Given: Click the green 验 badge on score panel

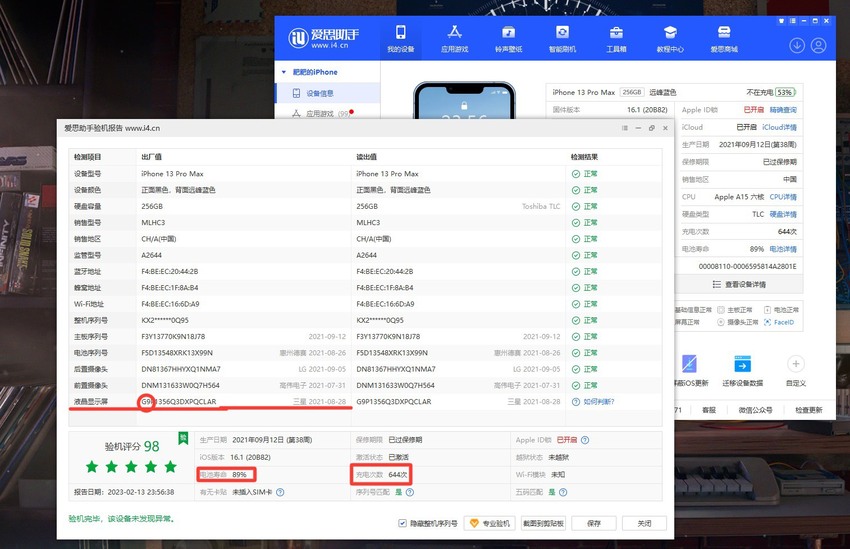Looking at the screenshot, I should (183, 438).
